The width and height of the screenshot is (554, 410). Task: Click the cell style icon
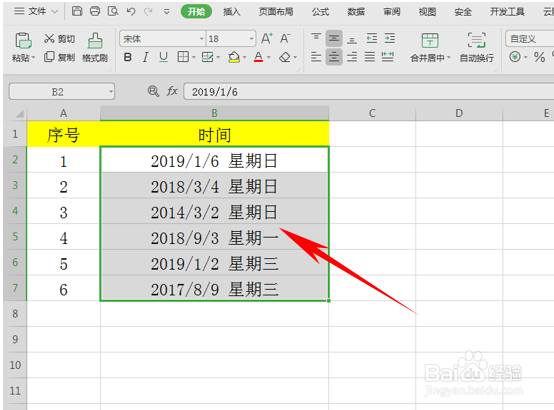[207, 57]
